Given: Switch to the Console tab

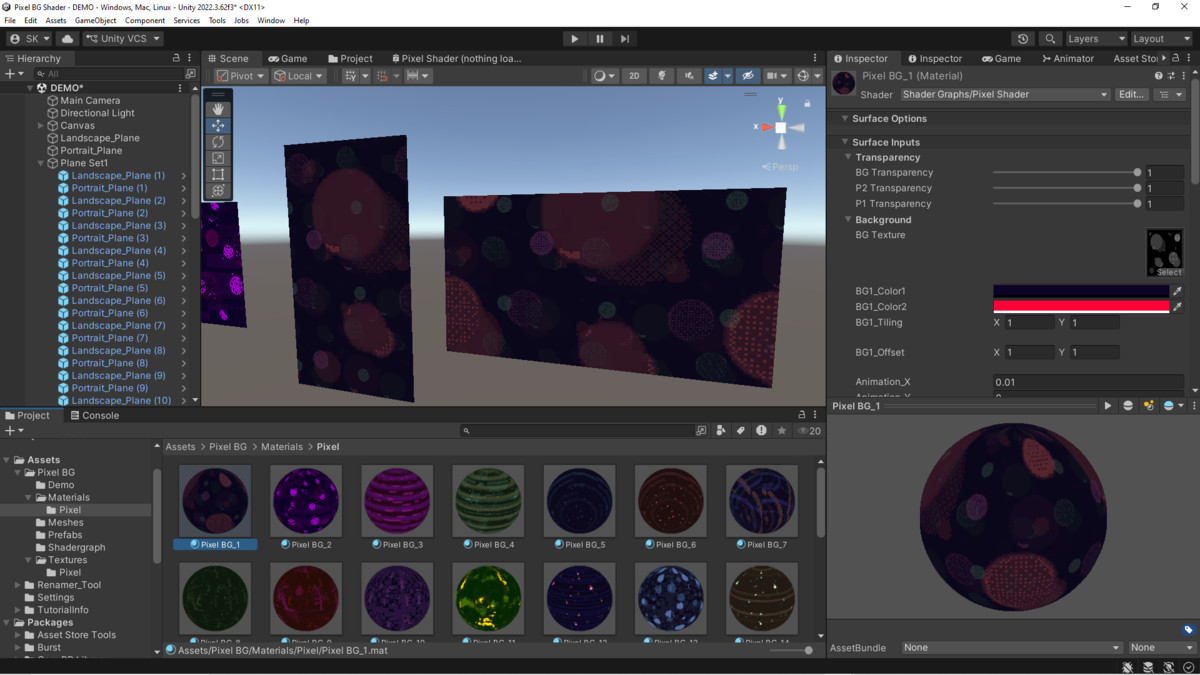Looking at the screenshot, I should coord(95,415).
